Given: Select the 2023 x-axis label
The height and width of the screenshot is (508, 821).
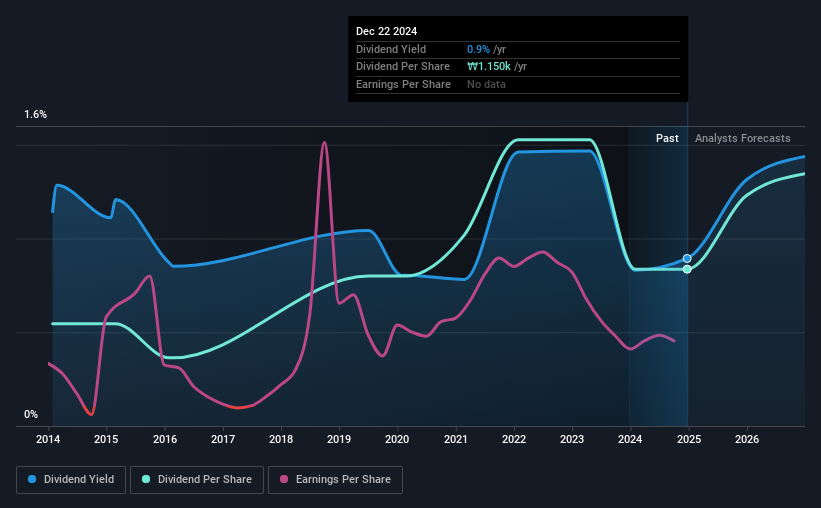Looking at the screenshot, I should 572,439.
